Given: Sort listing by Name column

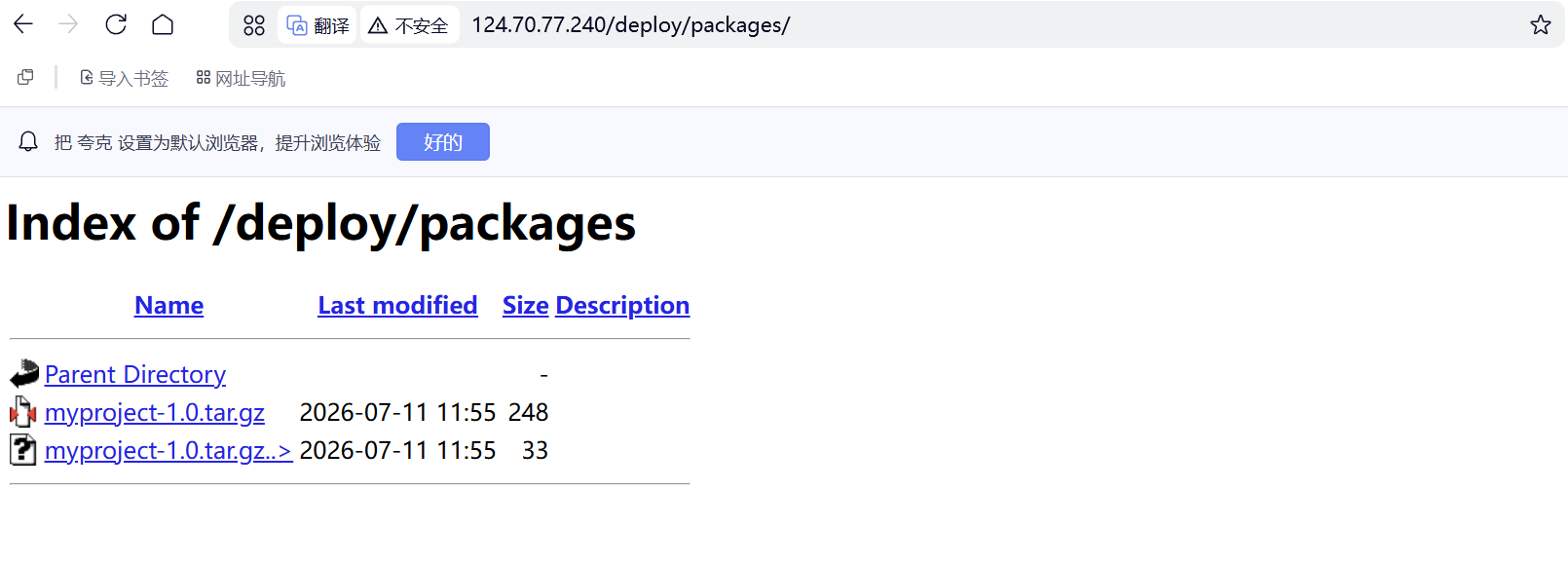Looking at the screenshot, I should tap(168, 305).
